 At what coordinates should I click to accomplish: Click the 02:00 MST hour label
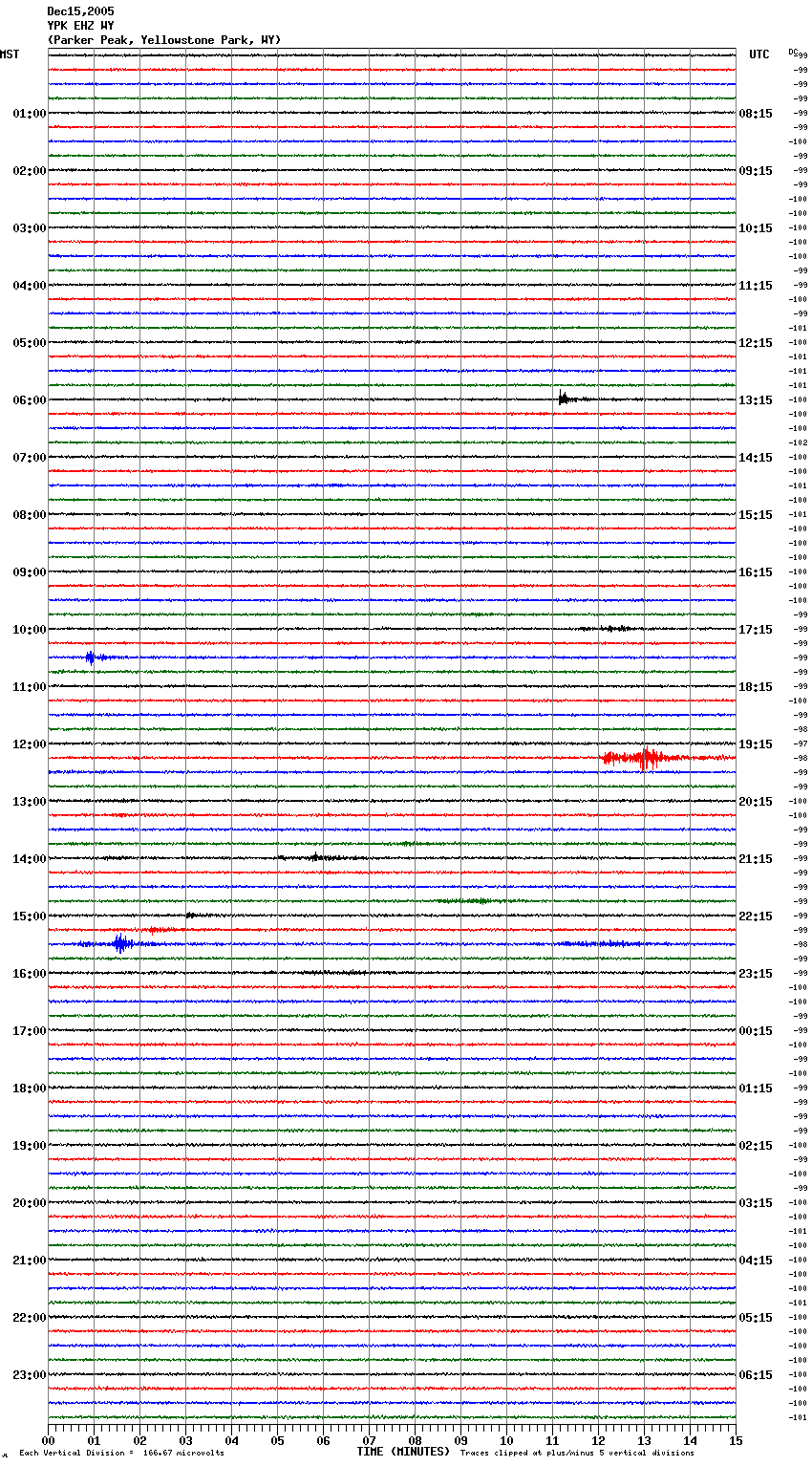(x=30, y=171)
